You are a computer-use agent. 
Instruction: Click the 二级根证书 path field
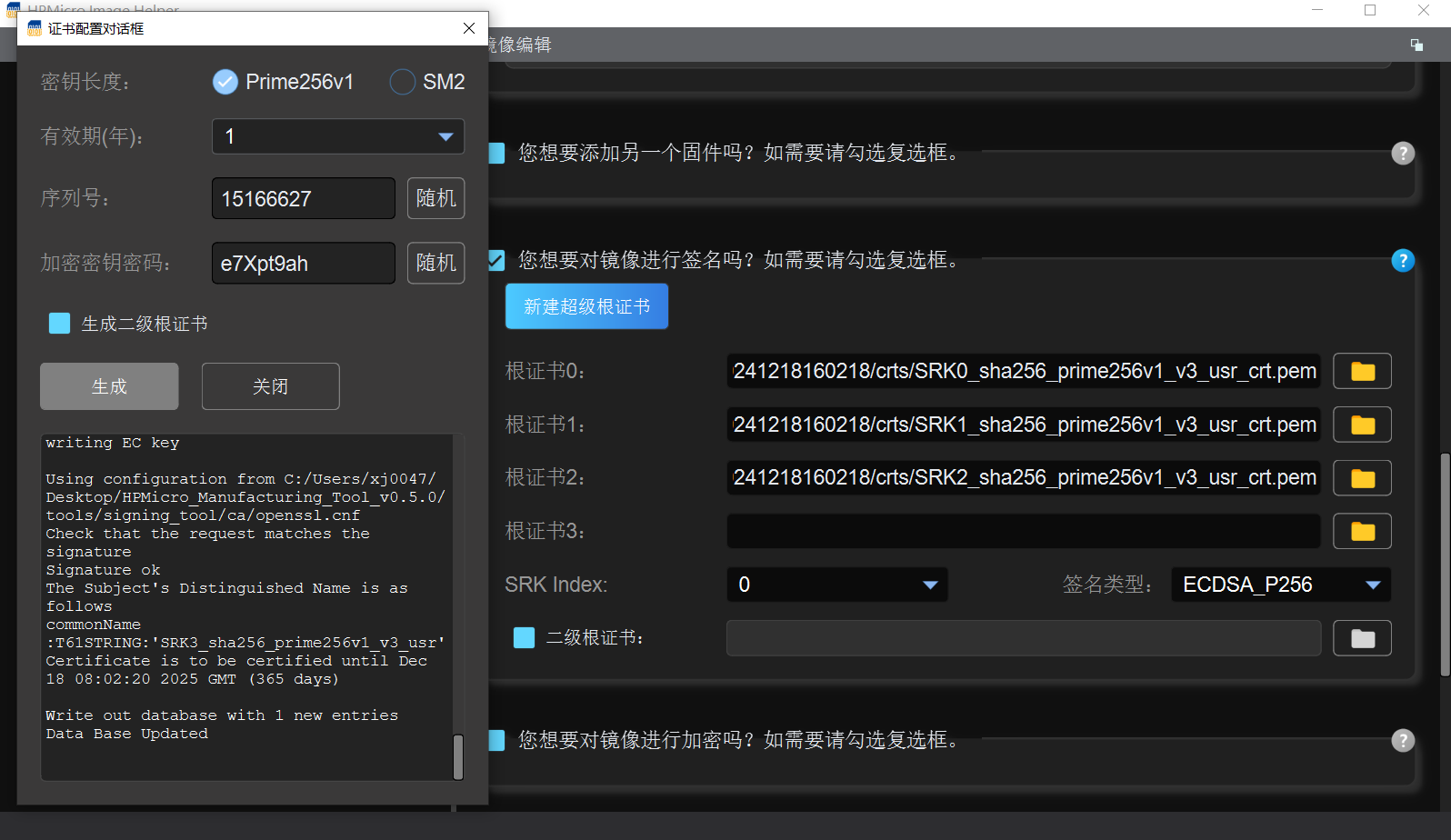point(1024,638)
